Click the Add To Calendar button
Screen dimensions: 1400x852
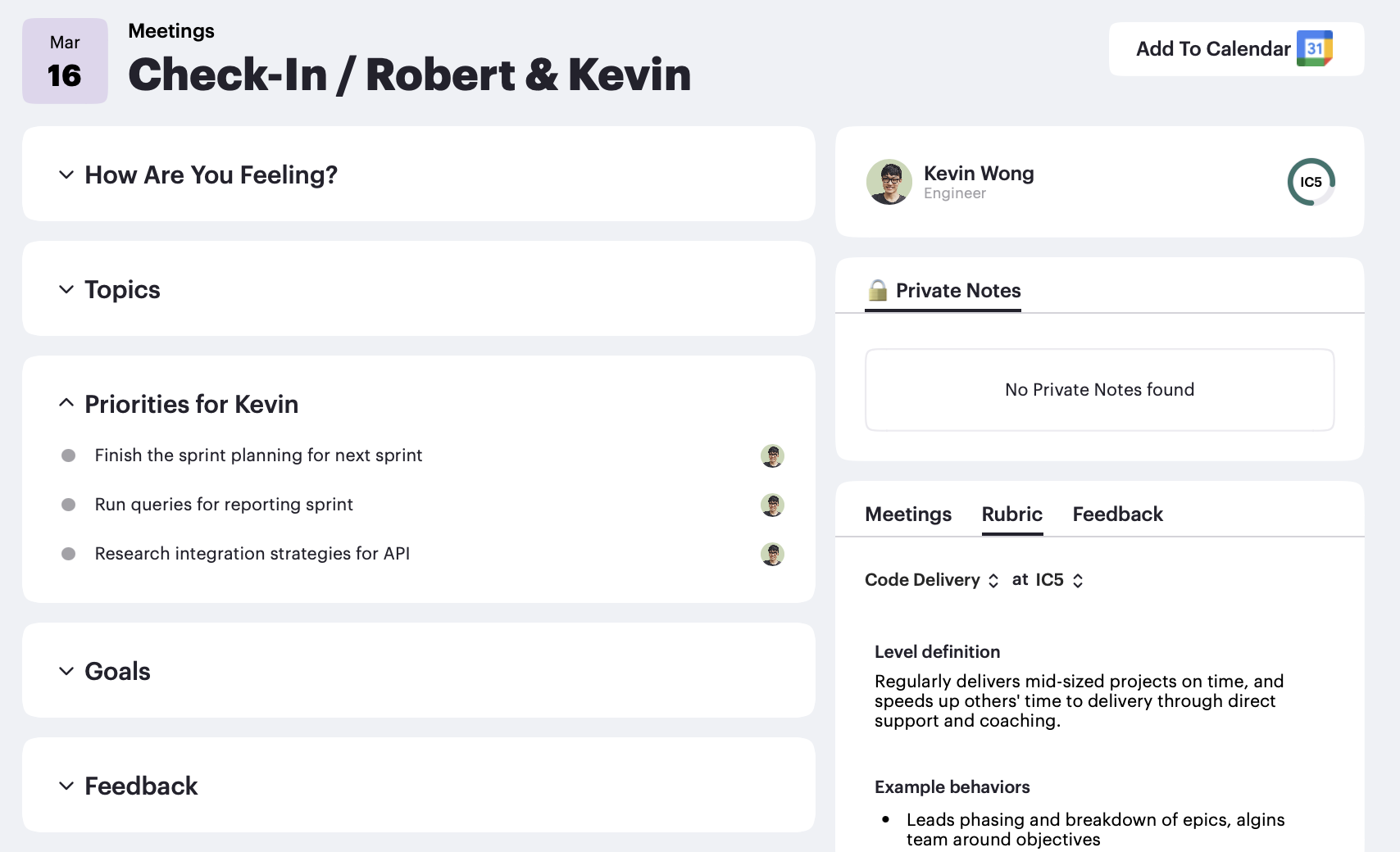(1235, 49)
